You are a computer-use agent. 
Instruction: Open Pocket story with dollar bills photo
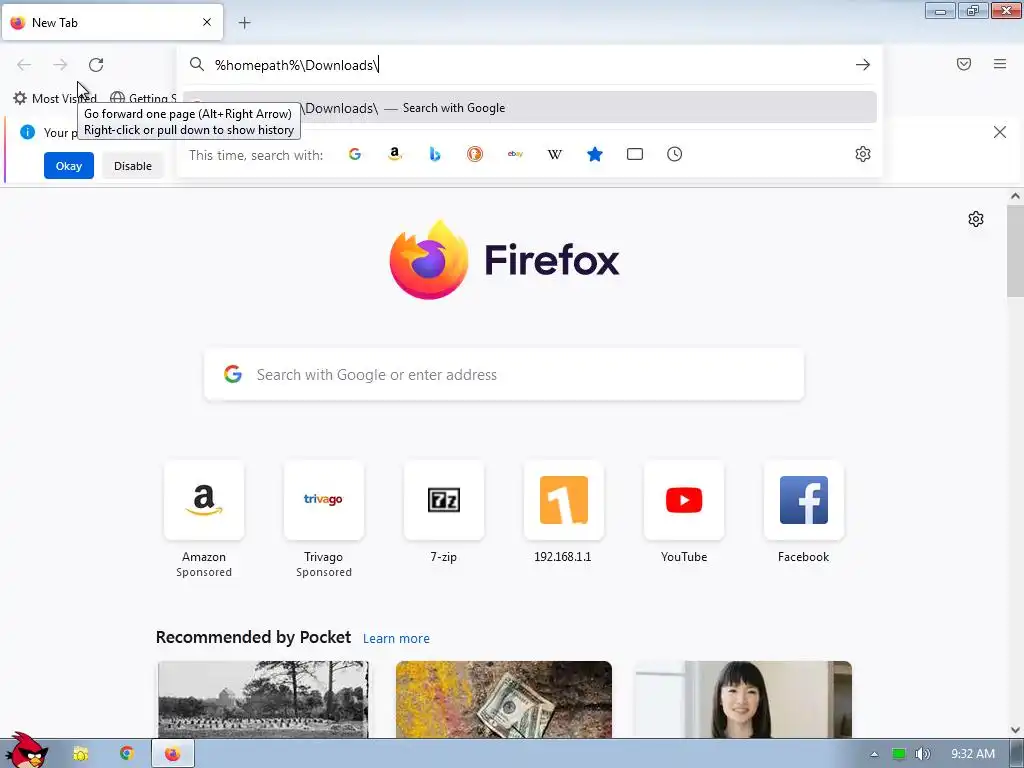[x=504, y=699]
